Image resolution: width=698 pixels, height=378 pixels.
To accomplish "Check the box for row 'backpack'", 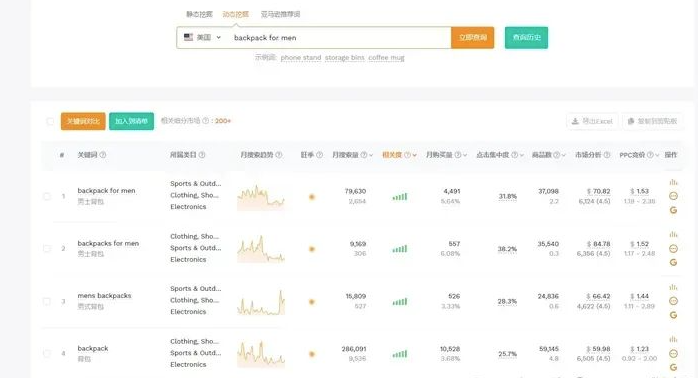I will (47, 354).
